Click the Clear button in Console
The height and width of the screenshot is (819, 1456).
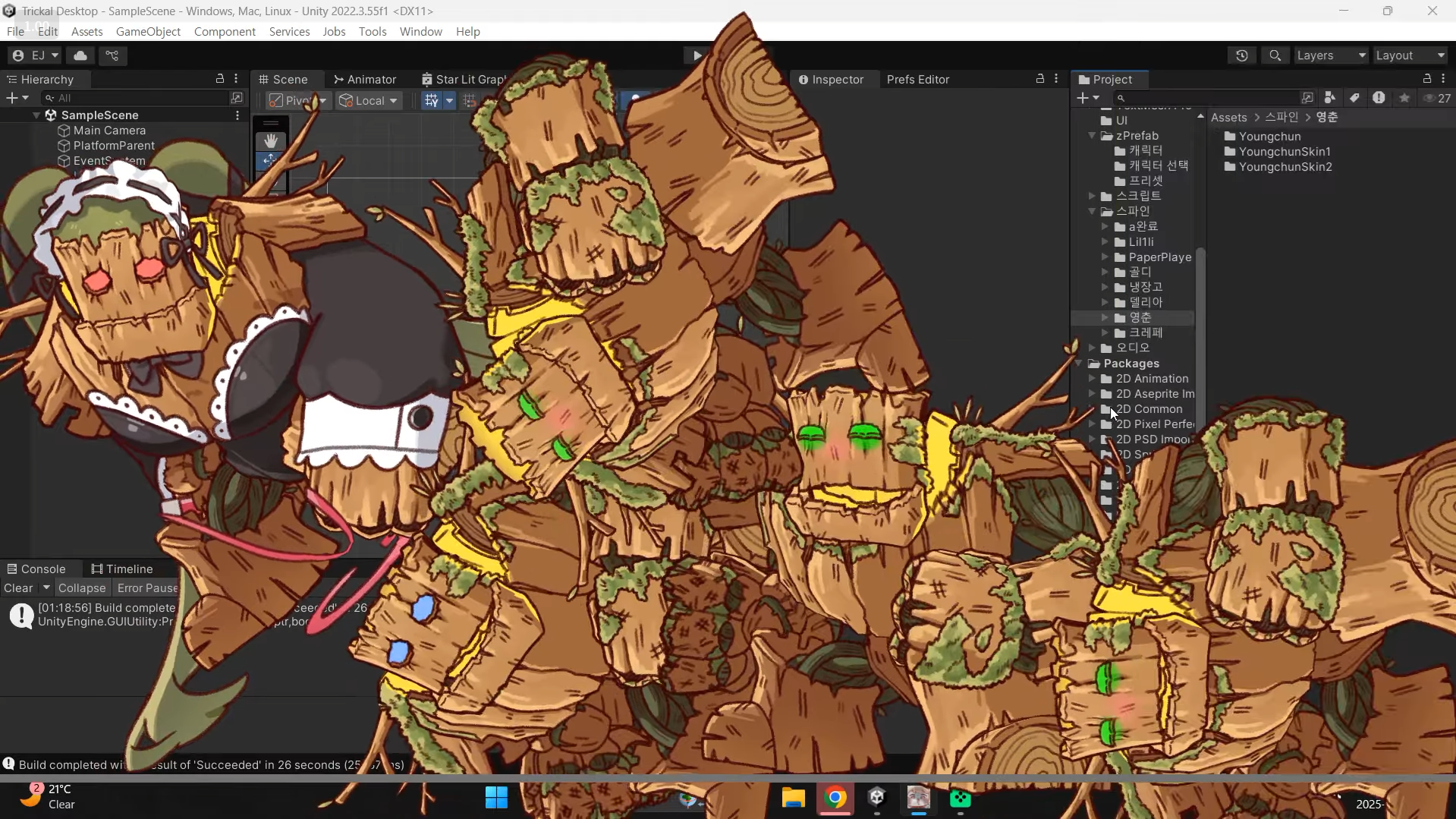pos(18,587)
